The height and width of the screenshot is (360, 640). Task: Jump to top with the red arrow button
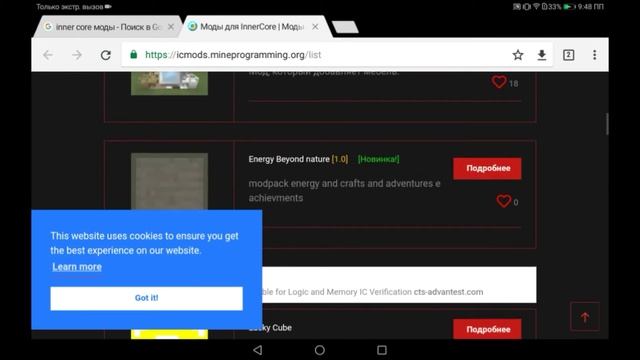[585, 317]
